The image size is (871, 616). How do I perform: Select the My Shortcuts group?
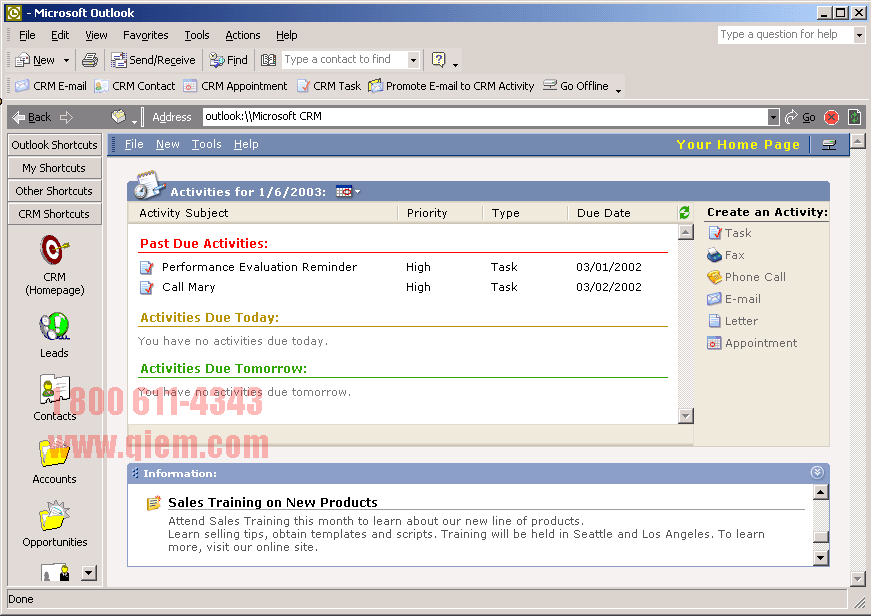54,168
